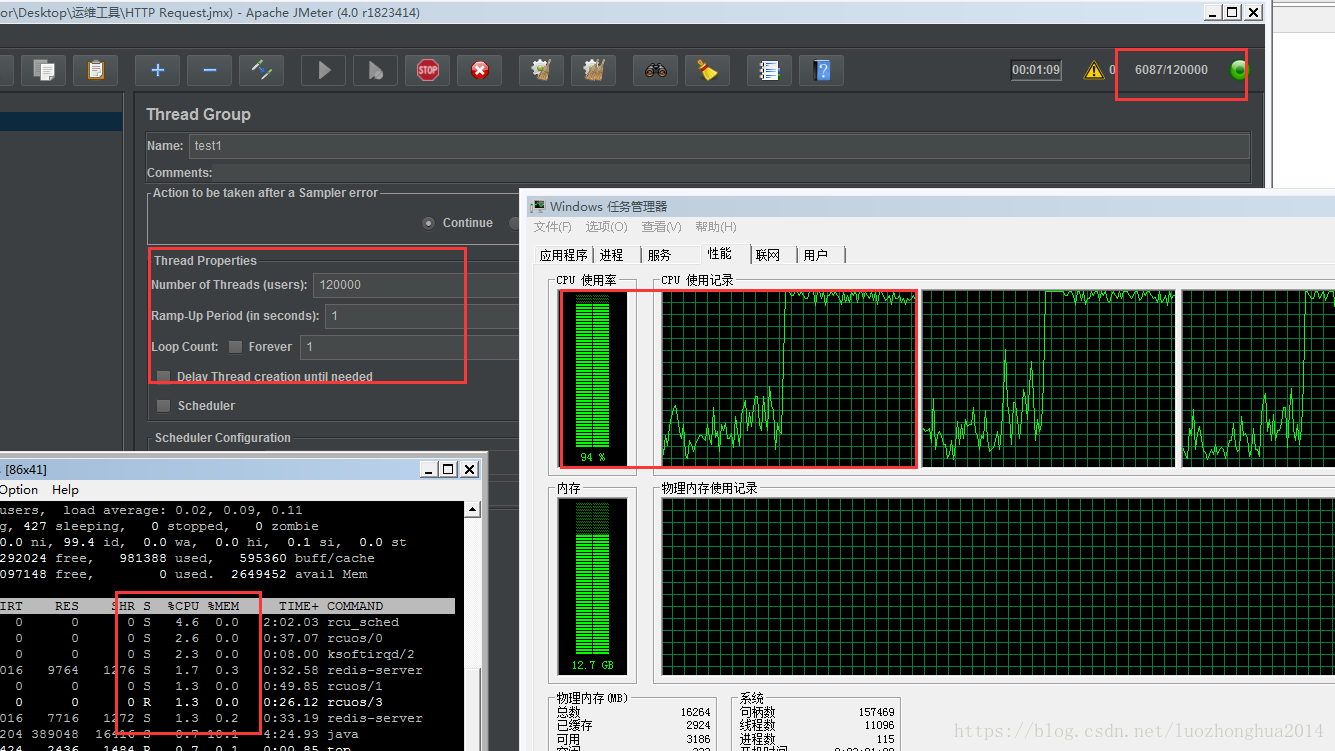
Task: Open the 选项(O) menu in Task Manager
Action: [x=607, y=227]
